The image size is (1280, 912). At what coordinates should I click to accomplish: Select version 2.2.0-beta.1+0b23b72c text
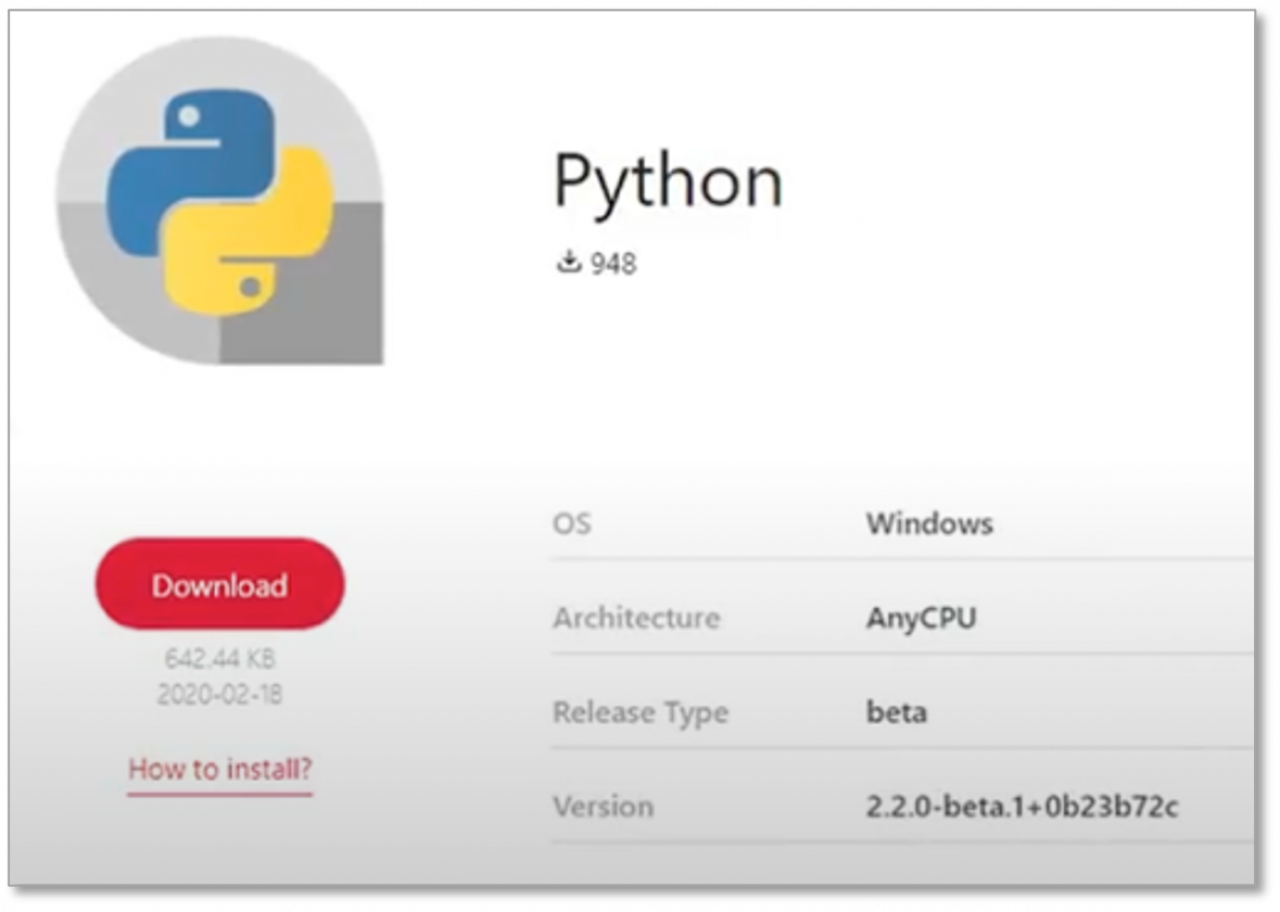pos(1022,806)
